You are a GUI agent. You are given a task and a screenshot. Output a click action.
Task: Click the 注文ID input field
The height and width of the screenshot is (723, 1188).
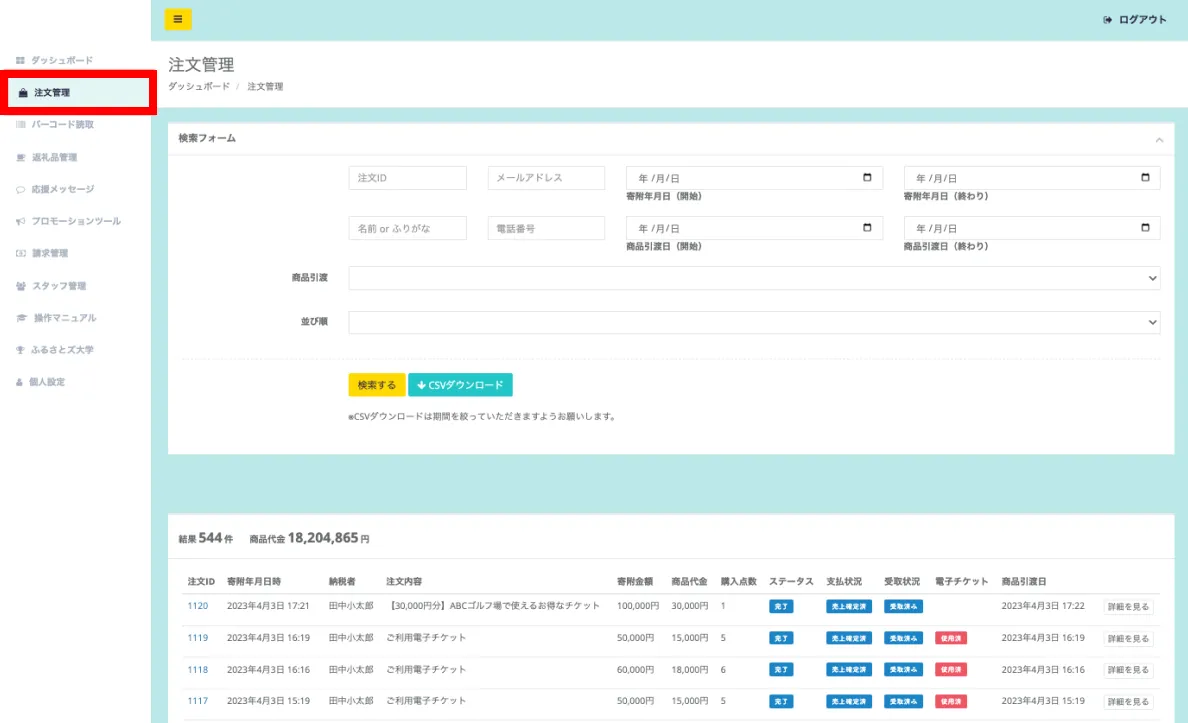click(x=407, y=178)
